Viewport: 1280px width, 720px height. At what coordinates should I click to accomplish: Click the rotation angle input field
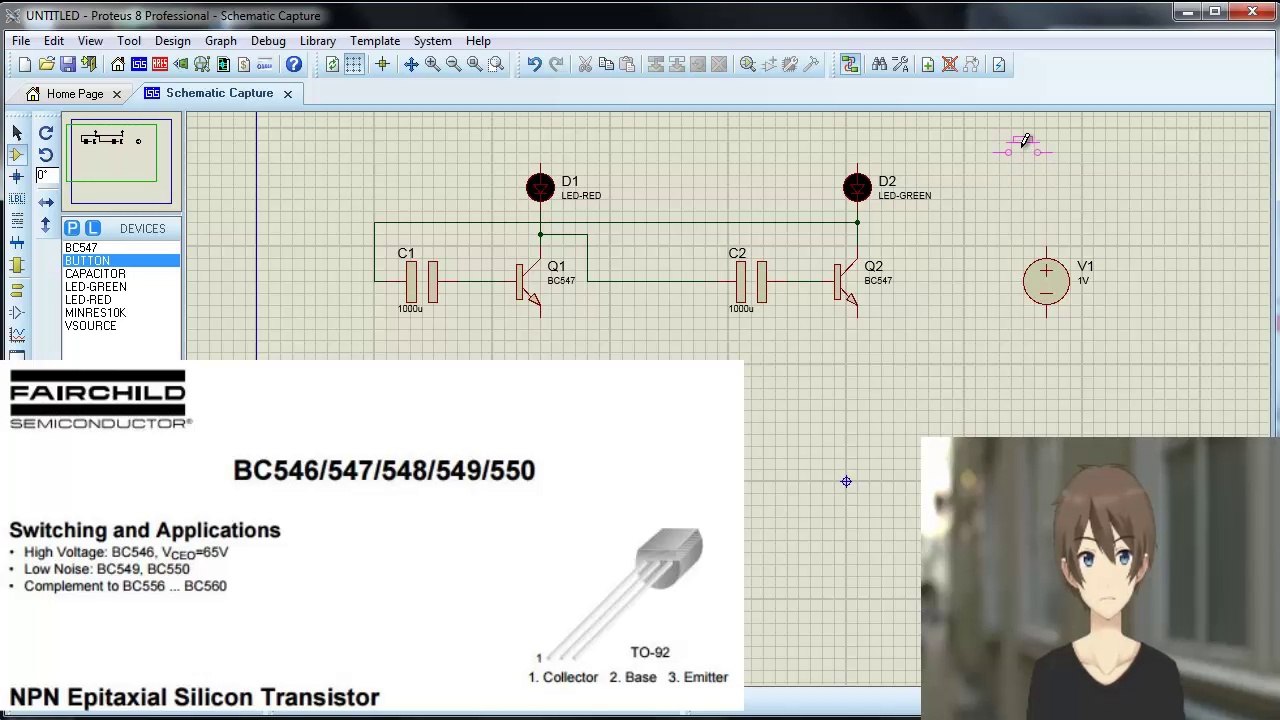tap(46, 176)
